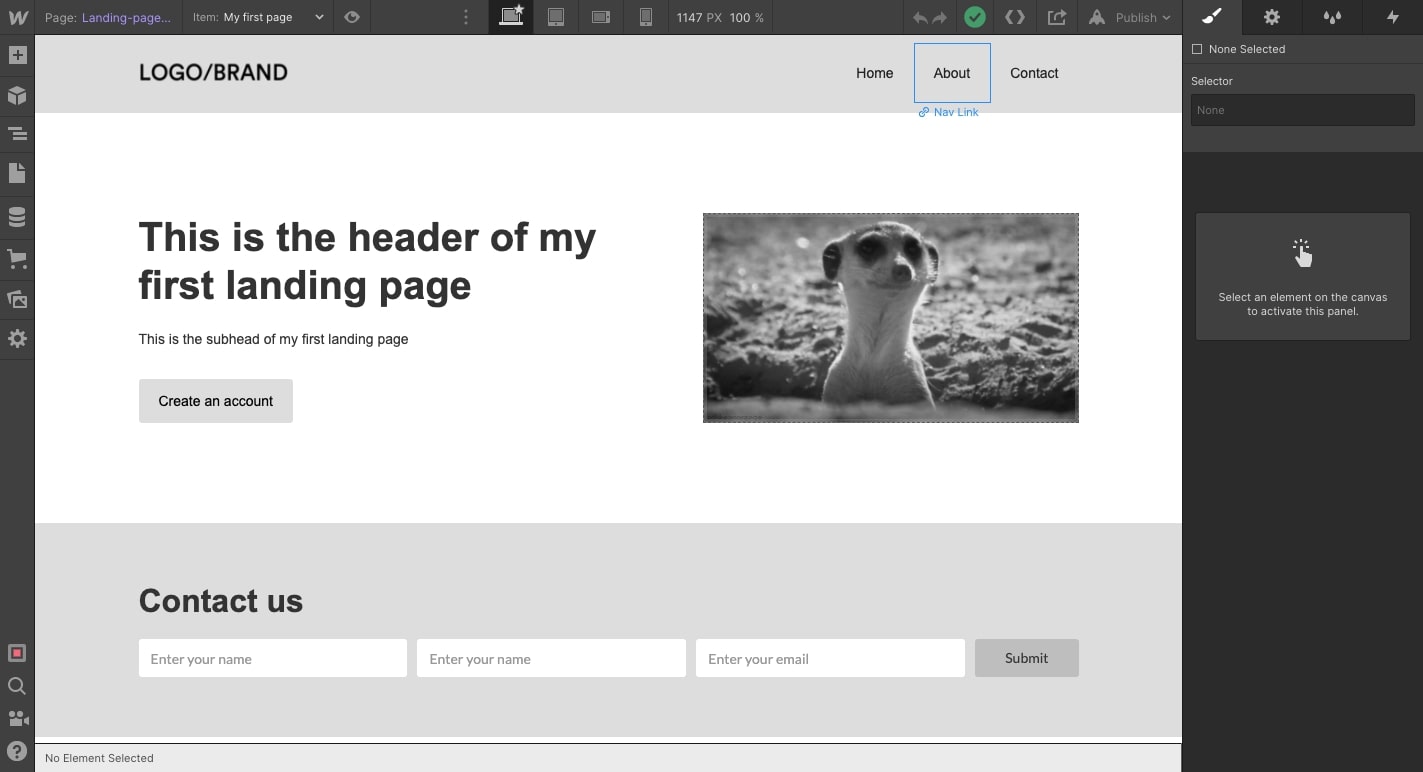The height and width of the screenshot is (772, 1423).
Task: Open the Interactions panel lightning icon
Action: (1392, 17)
